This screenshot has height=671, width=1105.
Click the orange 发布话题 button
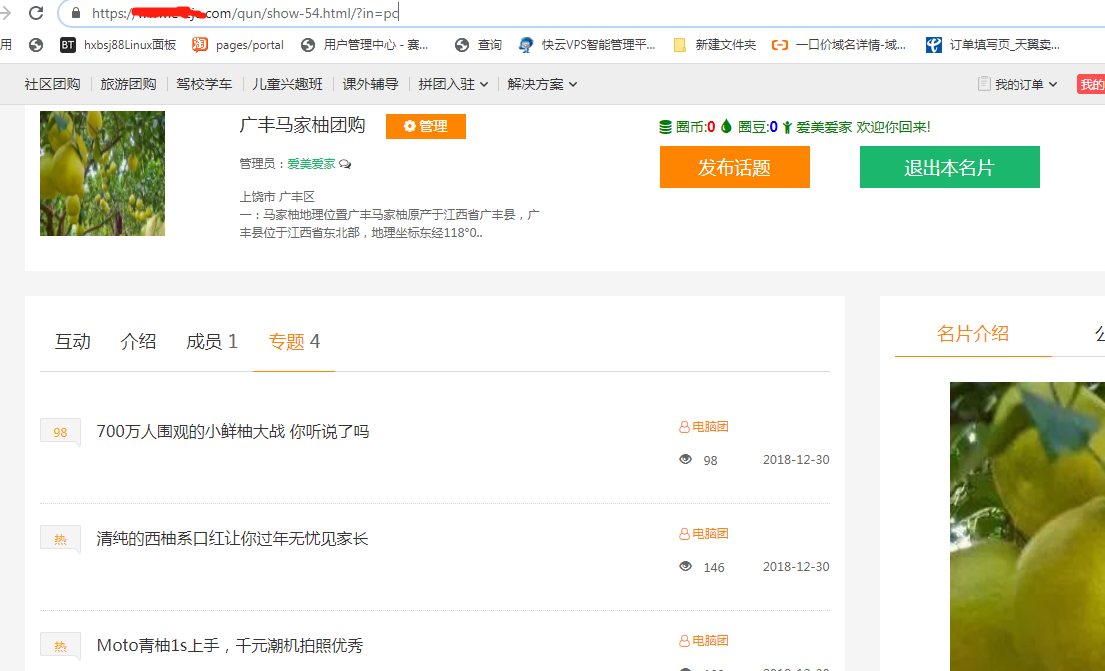734,167
